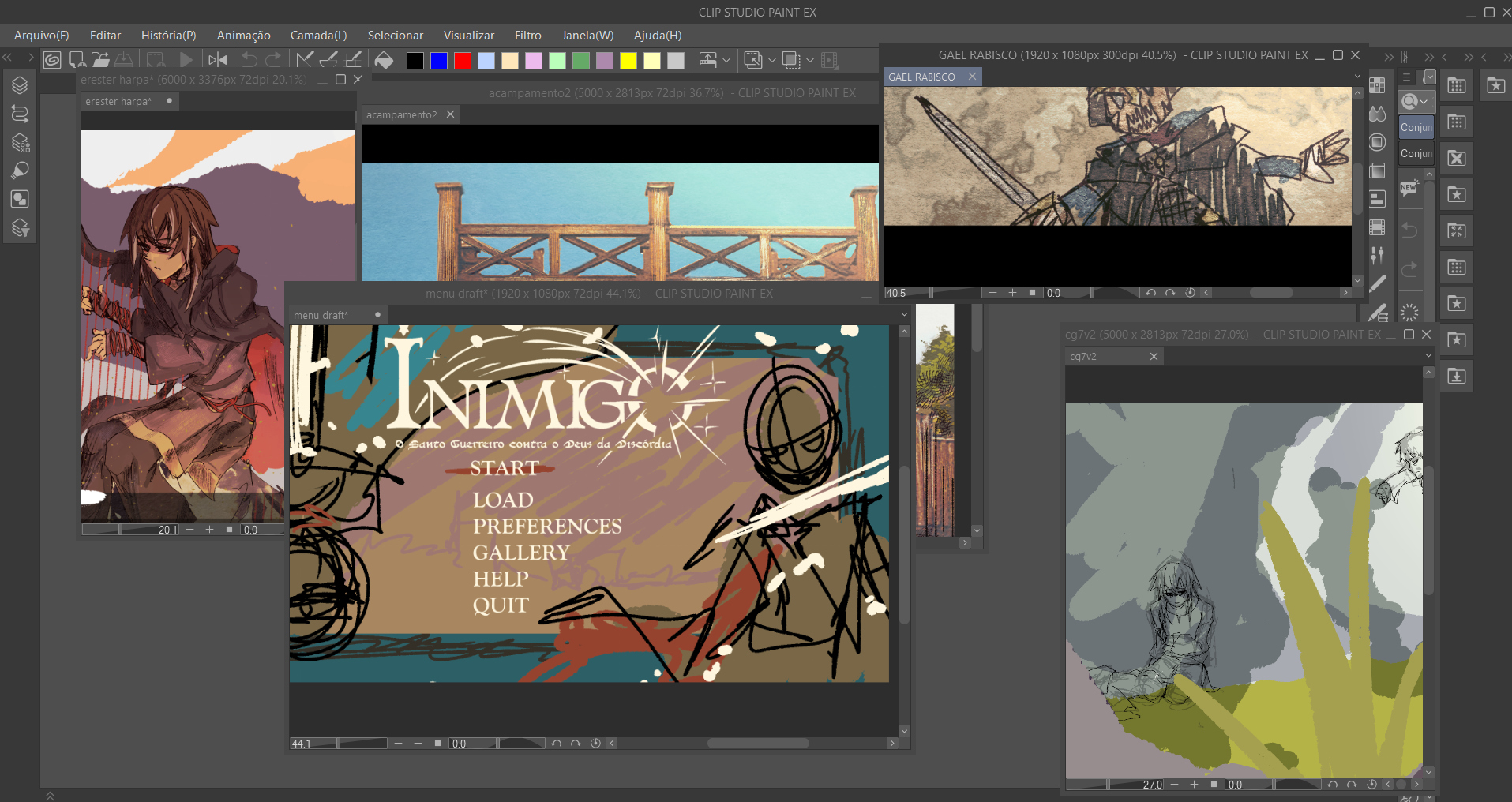Viewport: 1512px width, 802px height.
Task: Click the NEW speech bubble icon
Action: 1409,189
